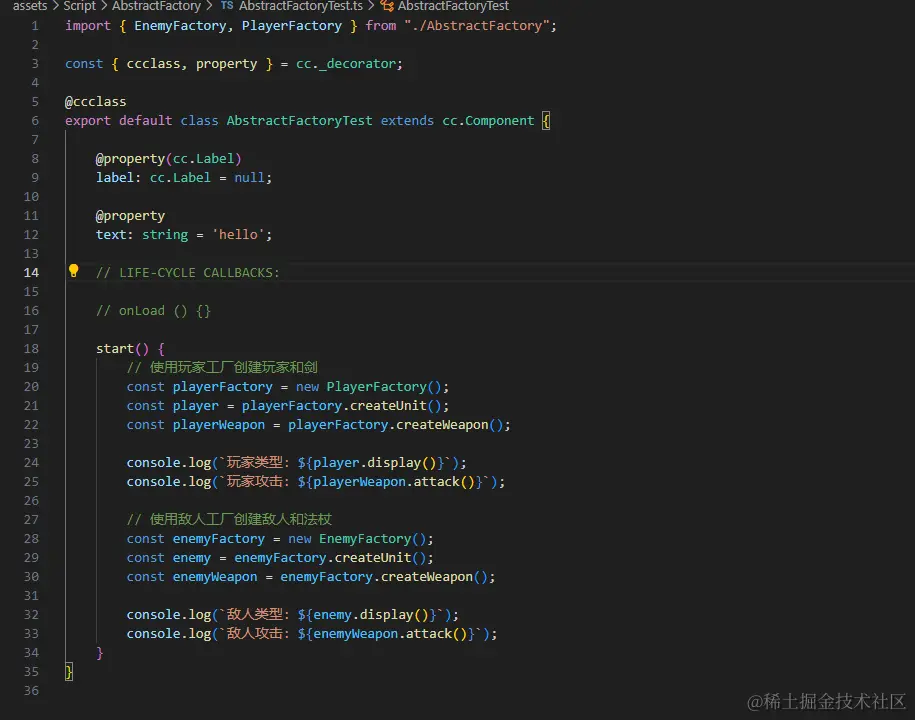Open AbstractFactoryTest.ts breadcrumb item
This screenshot has height=720, width=915.
click(301, 6)
